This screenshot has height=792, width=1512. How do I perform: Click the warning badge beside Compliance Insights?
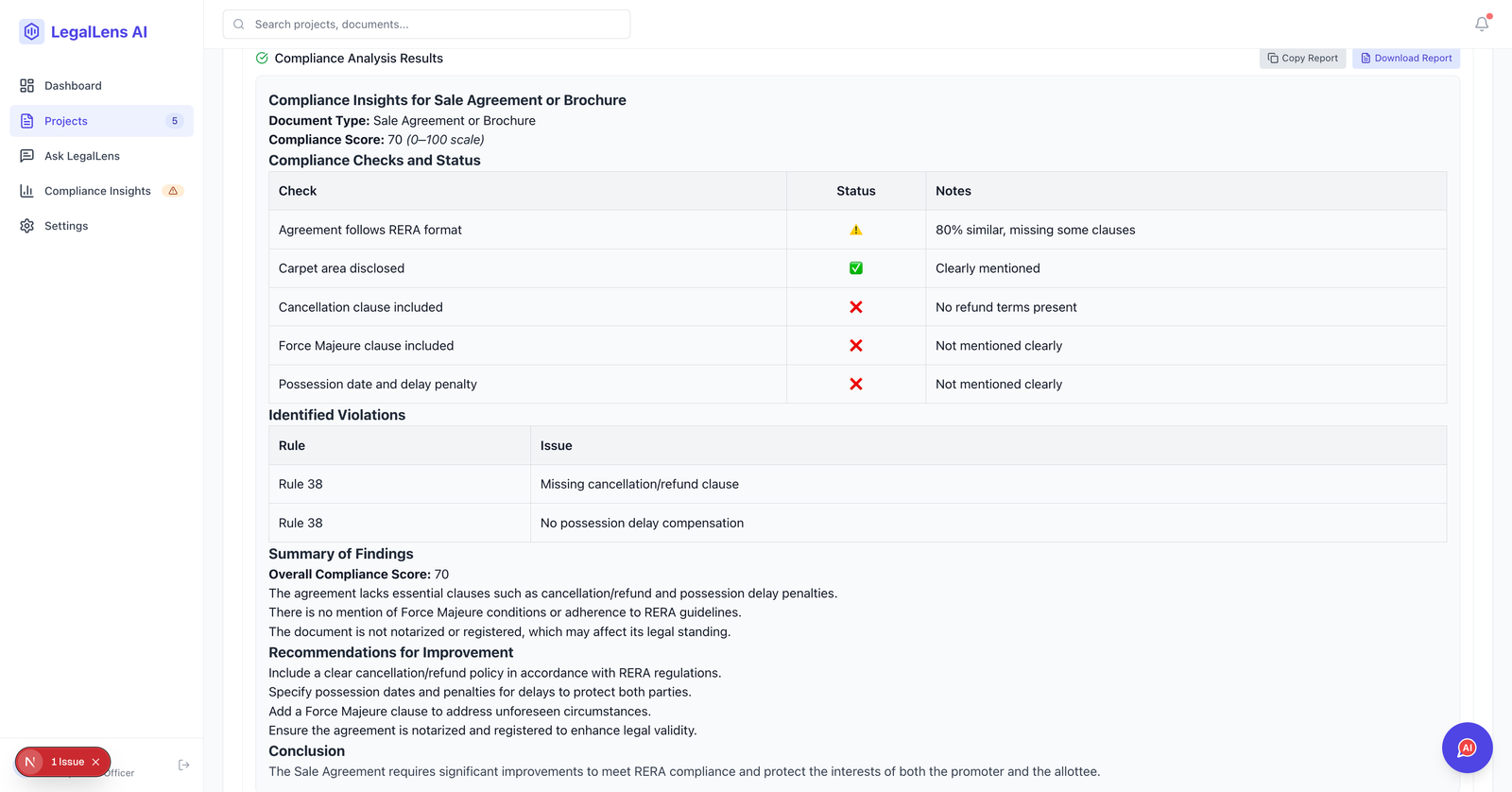coord(173,191)
